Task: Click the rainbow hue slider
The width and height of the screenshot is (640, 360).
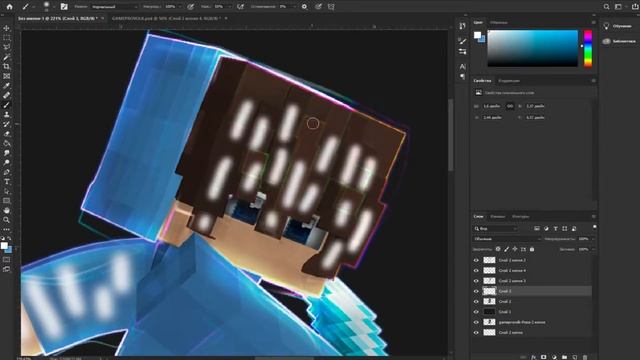Action: tap(588, 48)
